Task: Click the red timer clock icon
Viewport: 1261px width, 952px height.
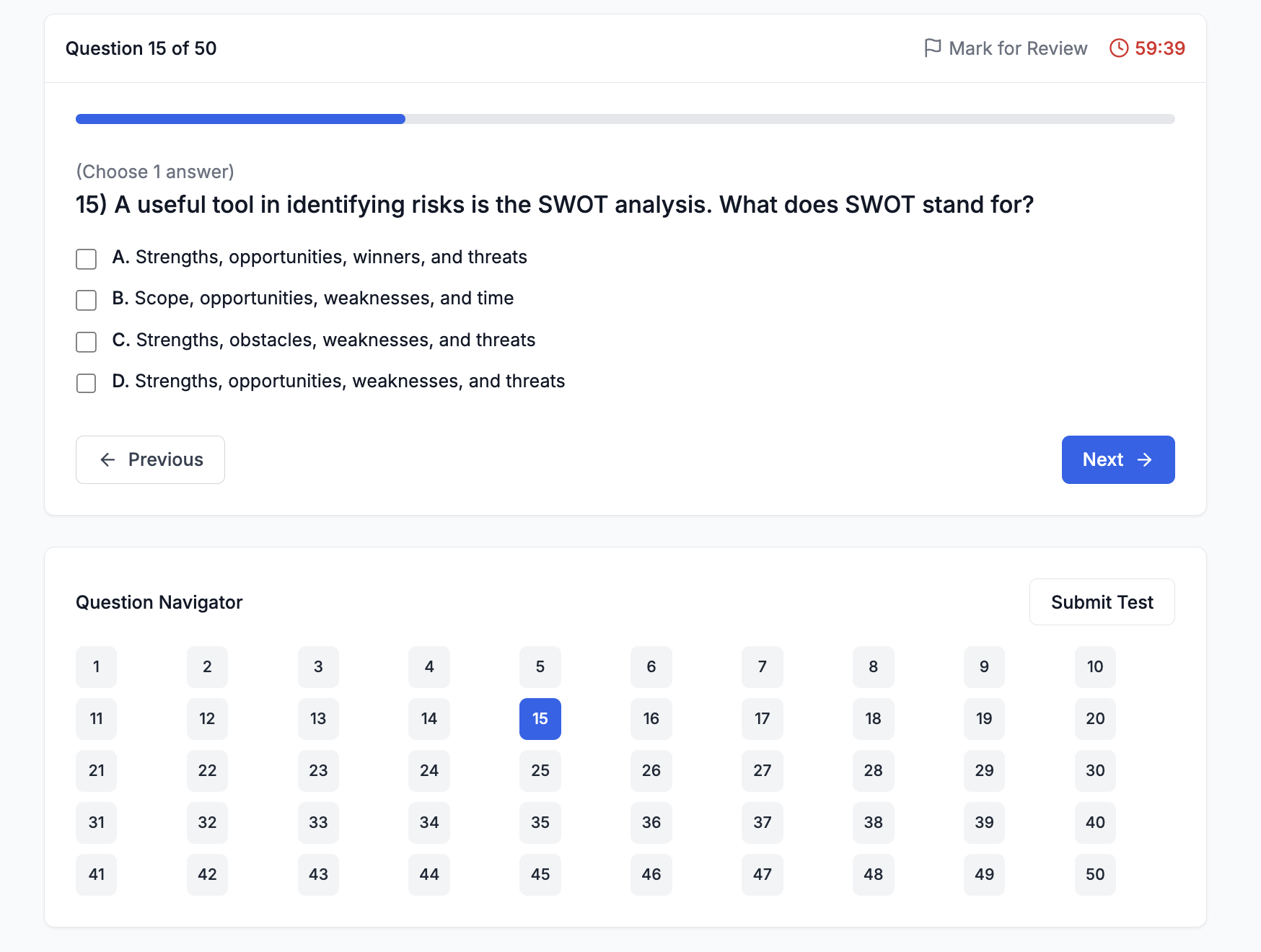Action: click(x=1118, y=48)
